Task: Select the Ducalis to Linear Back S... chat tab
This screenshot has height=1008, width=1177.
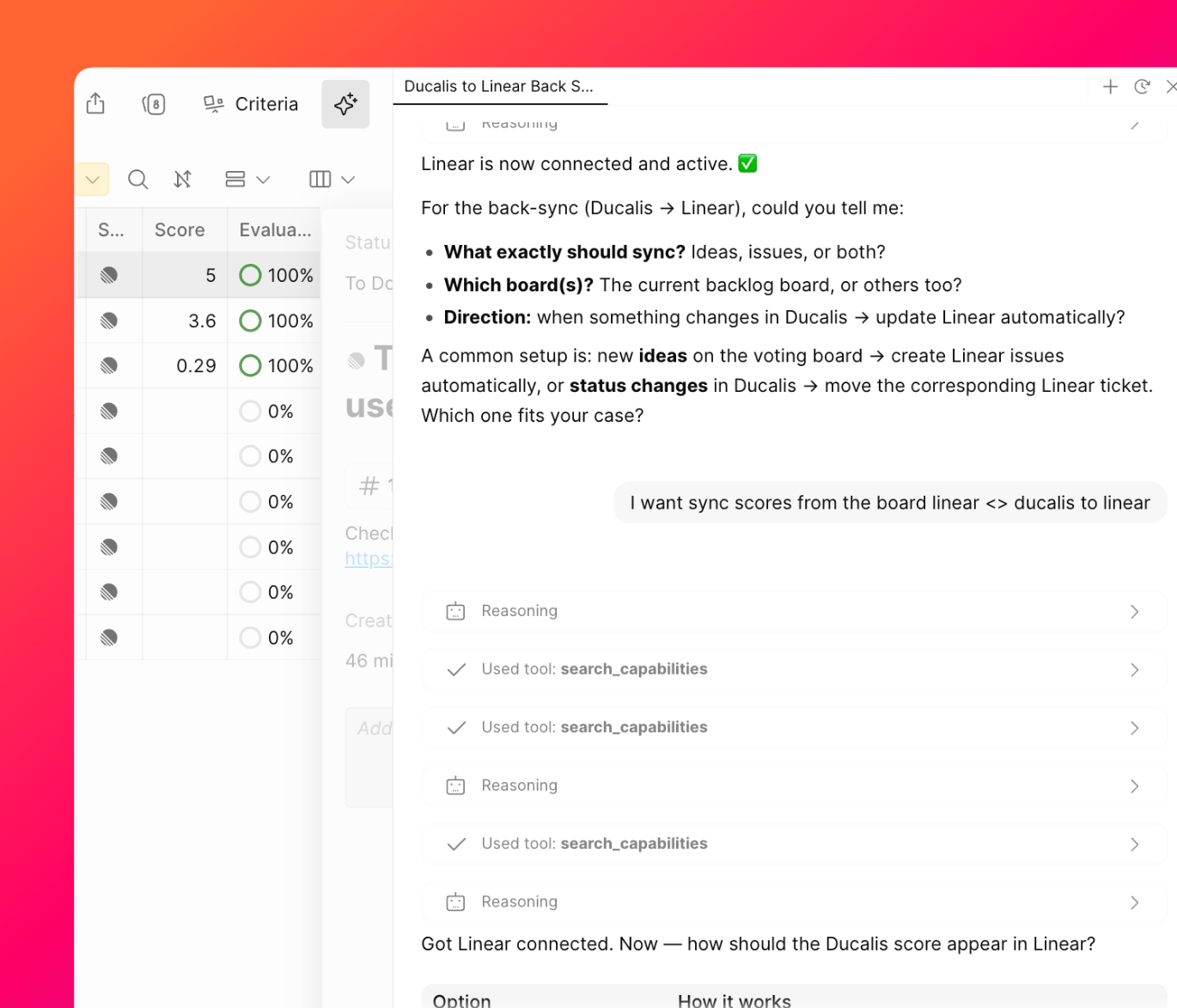Action: coord(499,86)
